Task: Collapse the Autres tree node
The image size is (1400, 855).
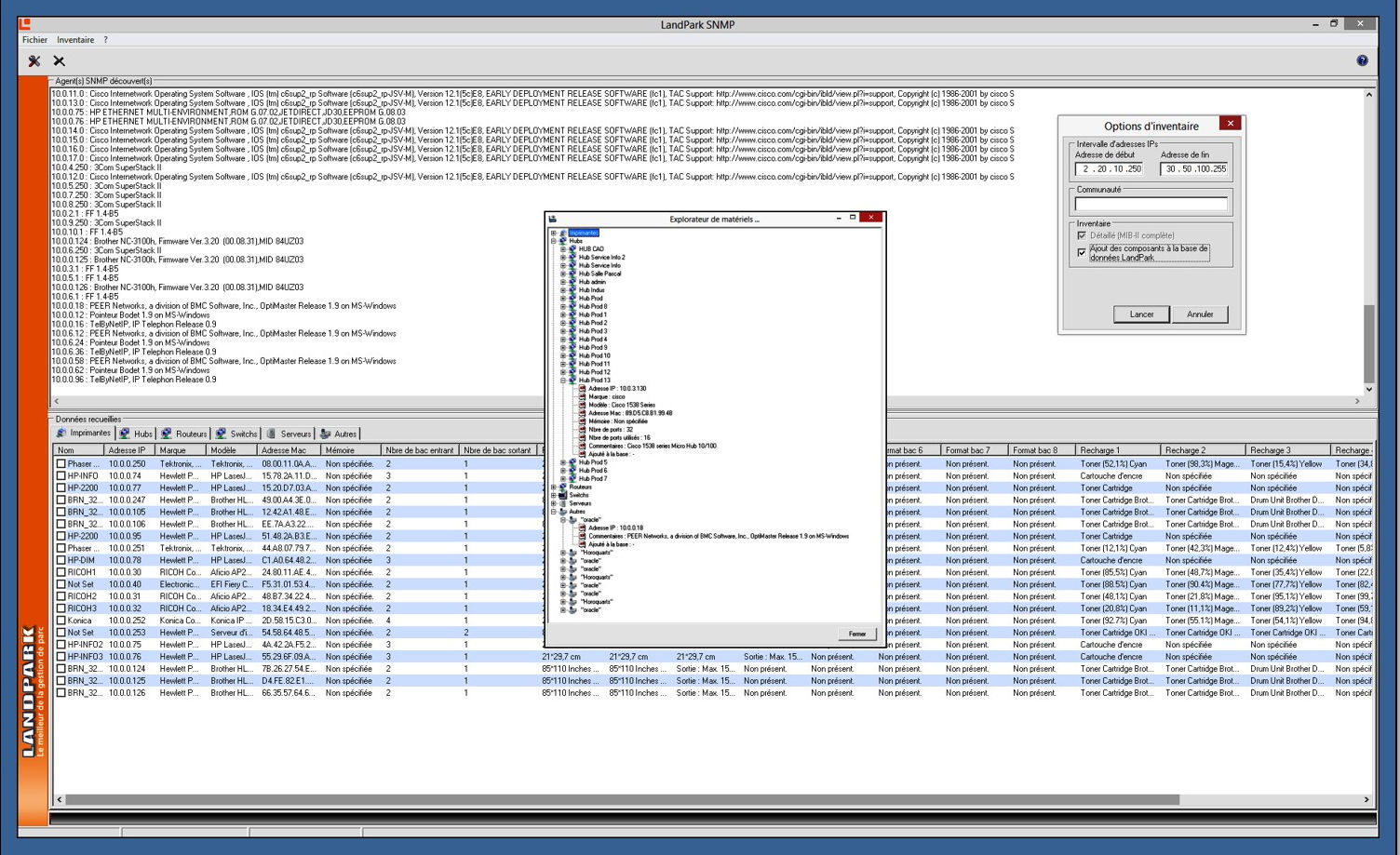Action: [x=553, y=512]
